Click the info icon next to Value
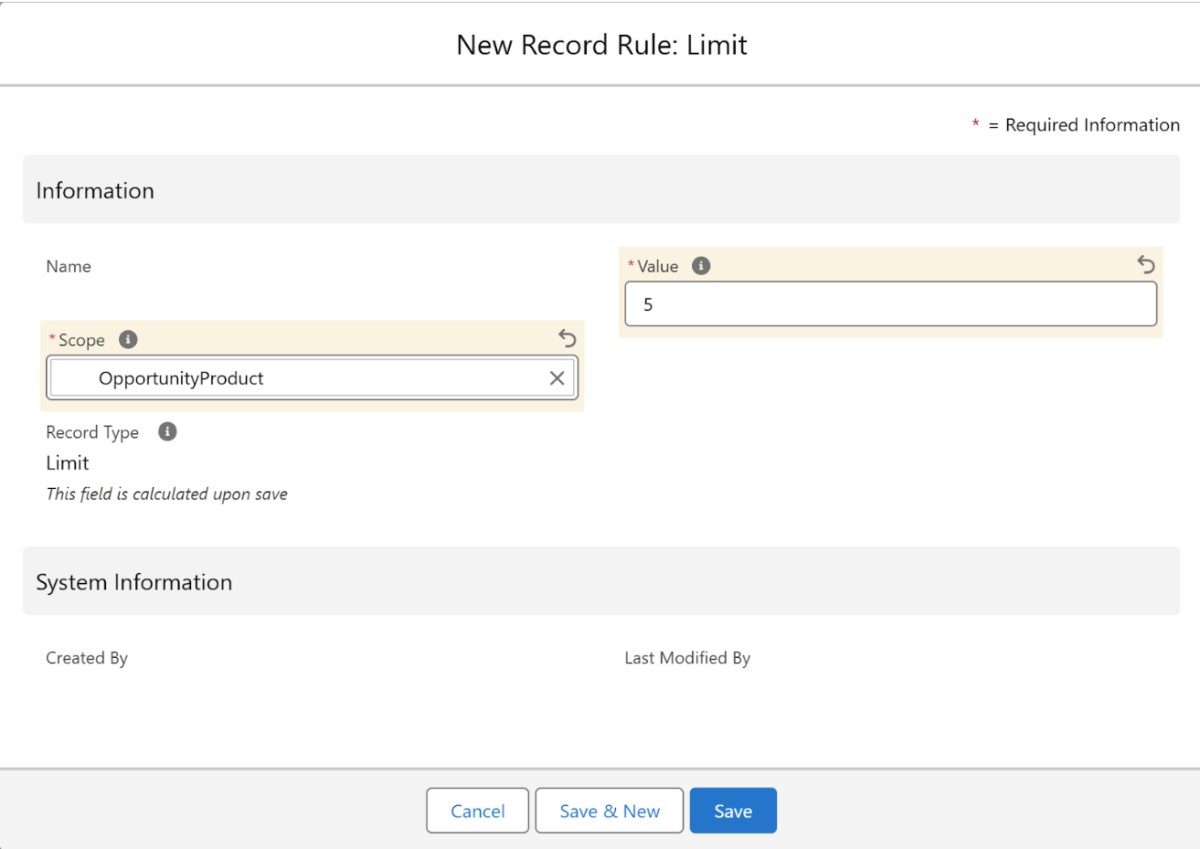The width and height of the screenshot is (1200, 849). tap(701, 266)
